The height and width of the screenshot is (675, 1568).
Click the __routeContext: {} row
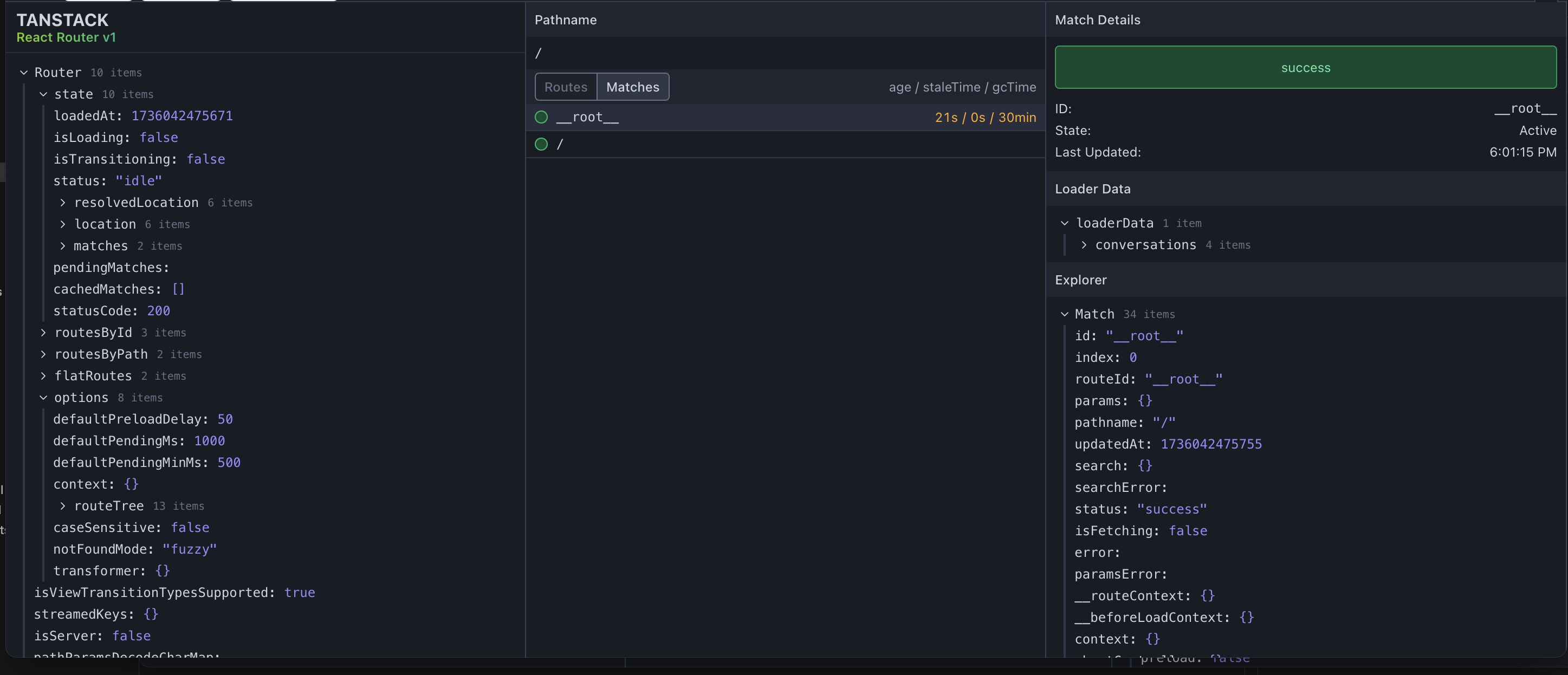(1145, 596)
